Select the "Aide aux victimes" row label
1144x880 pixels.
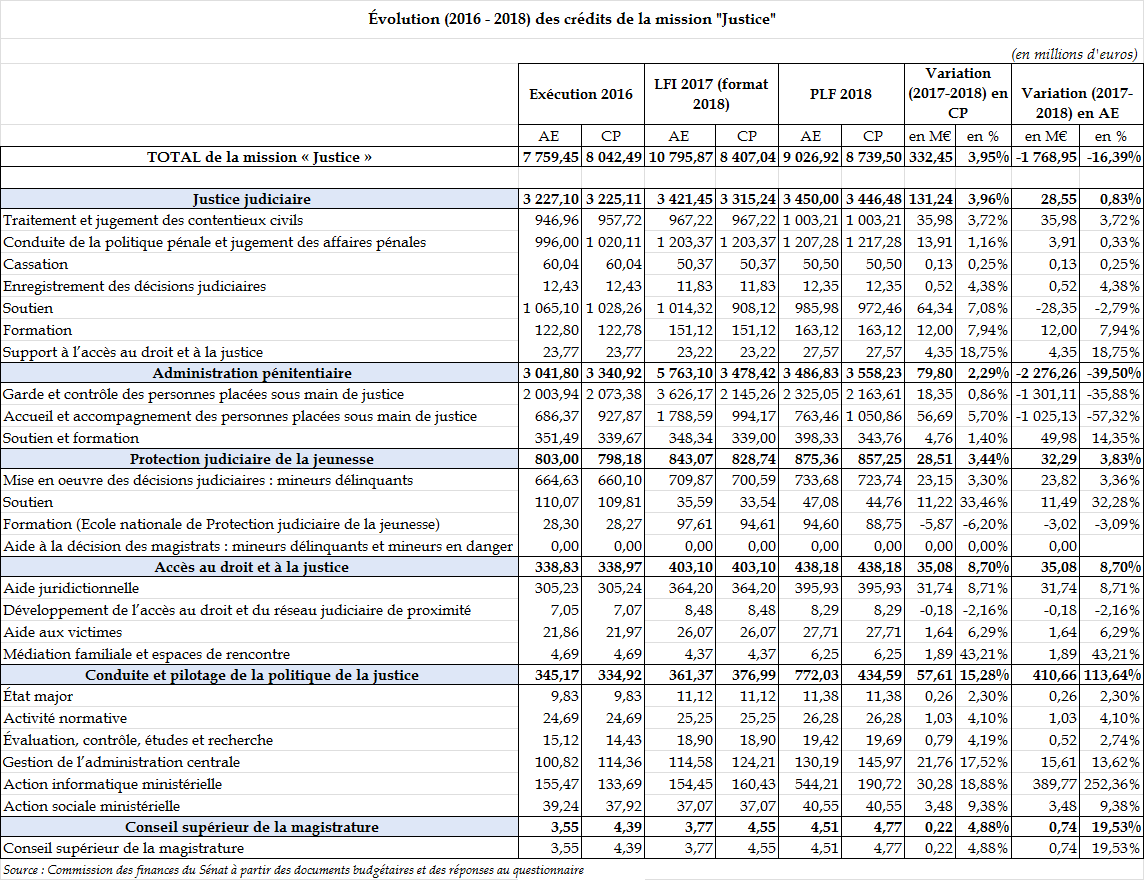click(63, 632)
